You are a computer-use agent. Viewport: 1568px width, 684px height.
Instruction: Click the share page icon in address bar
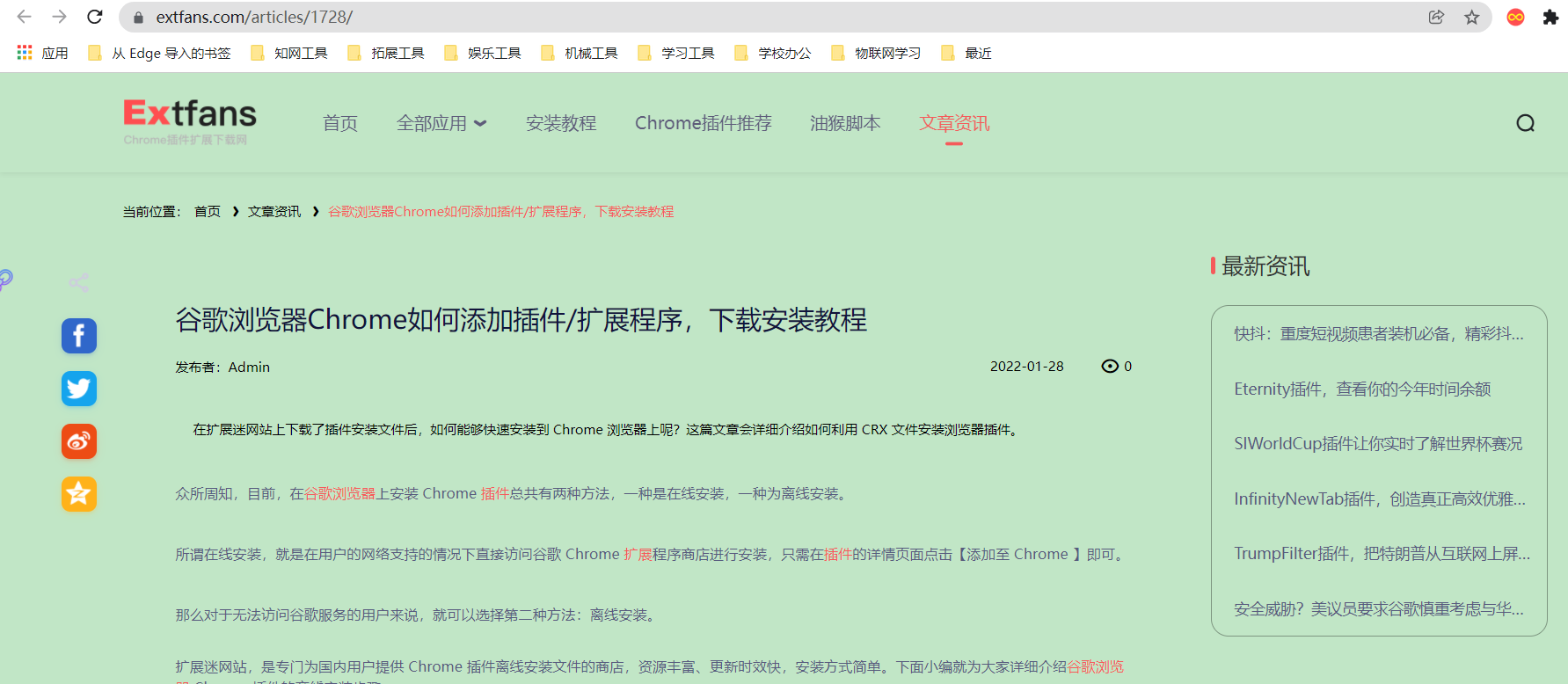[1436, 17]
